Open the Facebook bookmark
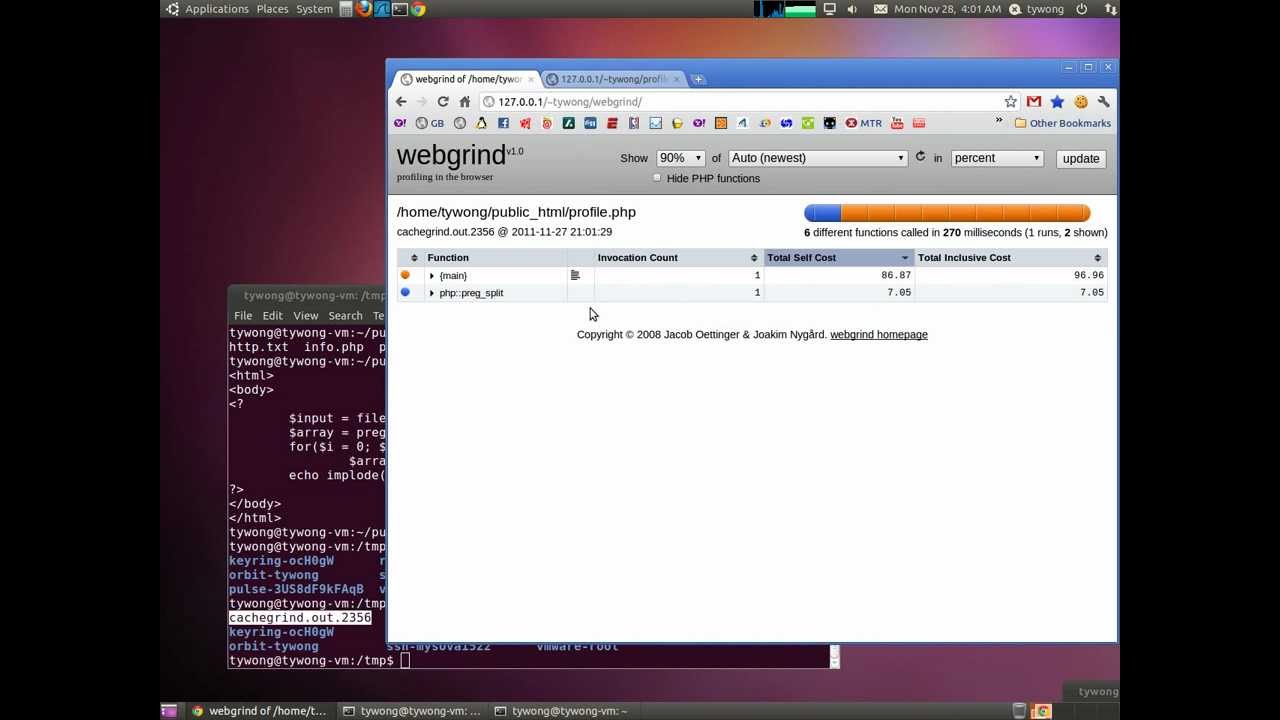 coord(503,123)
